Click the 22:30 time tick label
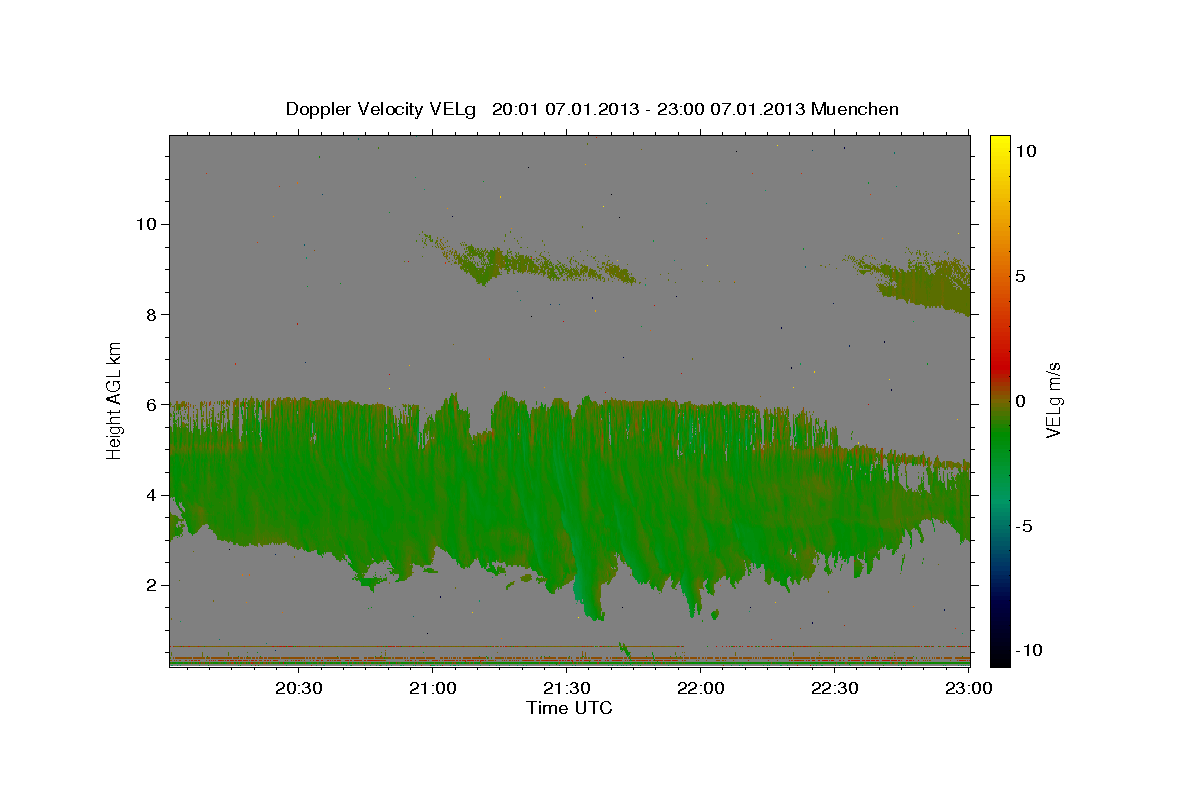The image size is (1200, 800). pyautogui.click(x=835, y=689)
